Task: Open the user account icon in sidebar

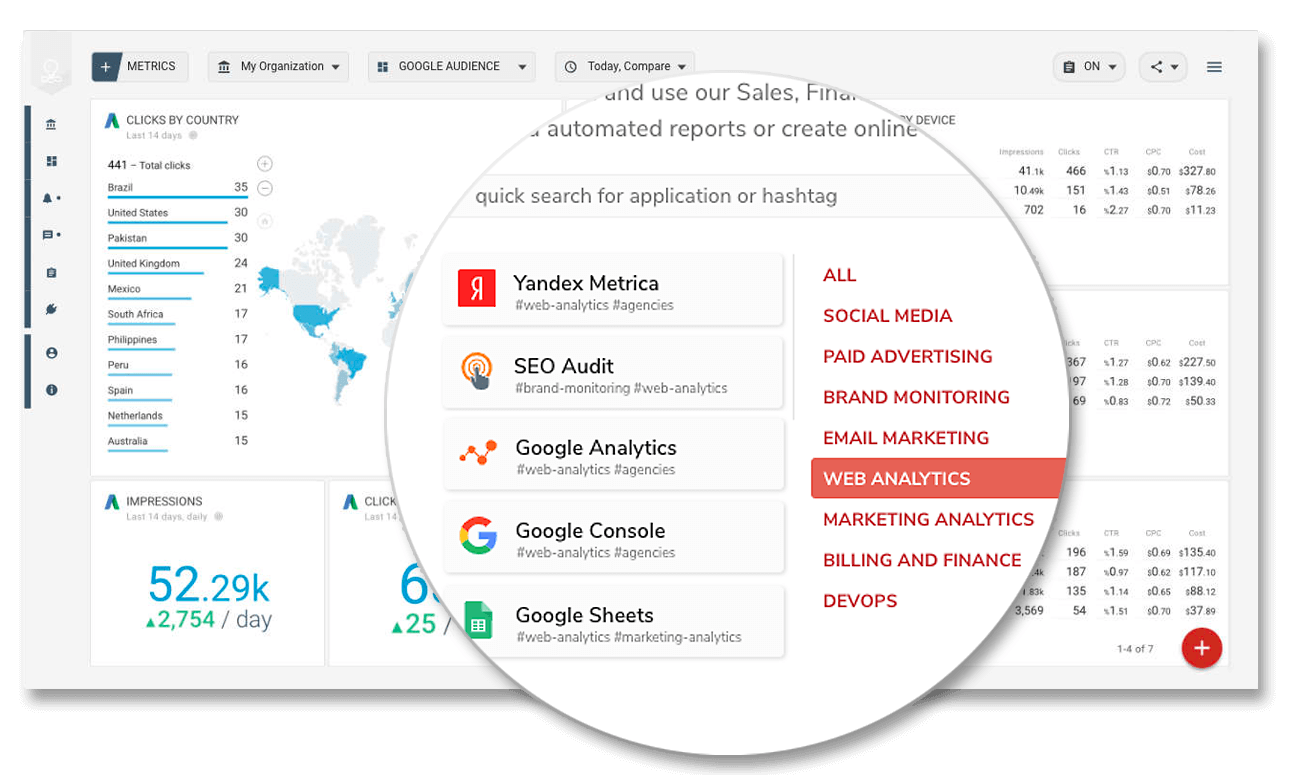Action: click(51, 353)
